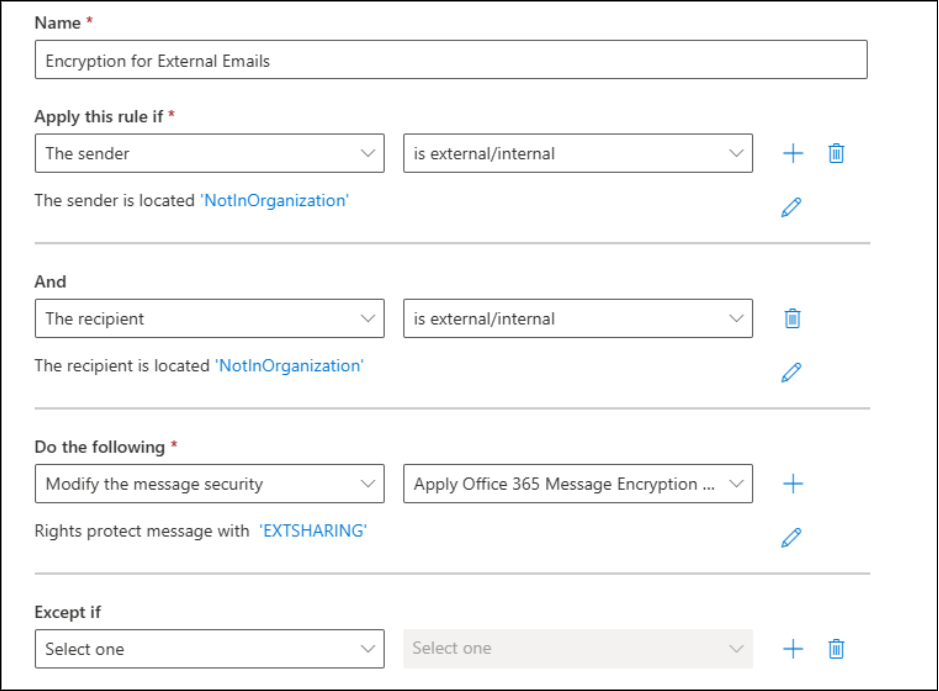Click the 'Do the following' label
This screenshot has width=939, height=691.
[99, 447]
